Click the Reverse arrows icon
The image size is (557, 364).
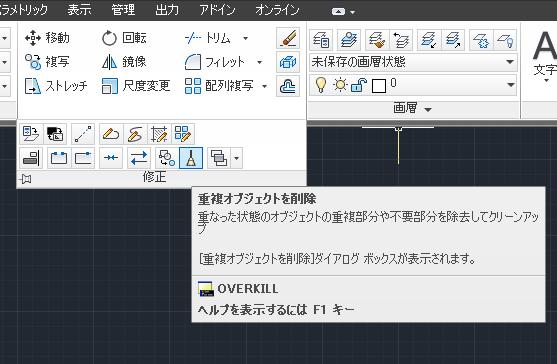139,158
